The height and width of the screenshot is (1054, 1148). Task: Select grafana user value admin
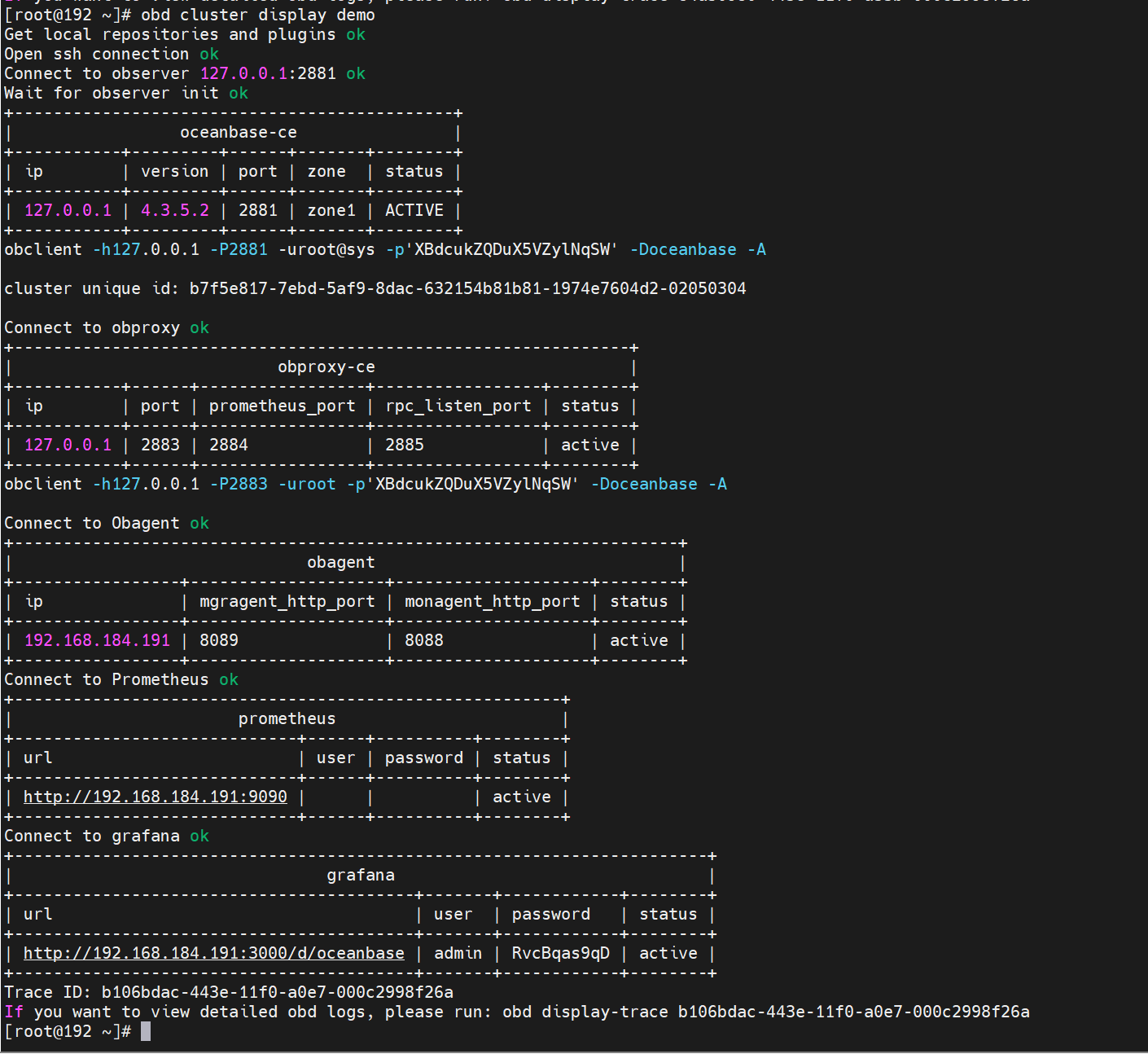click(x=458, y=953)
